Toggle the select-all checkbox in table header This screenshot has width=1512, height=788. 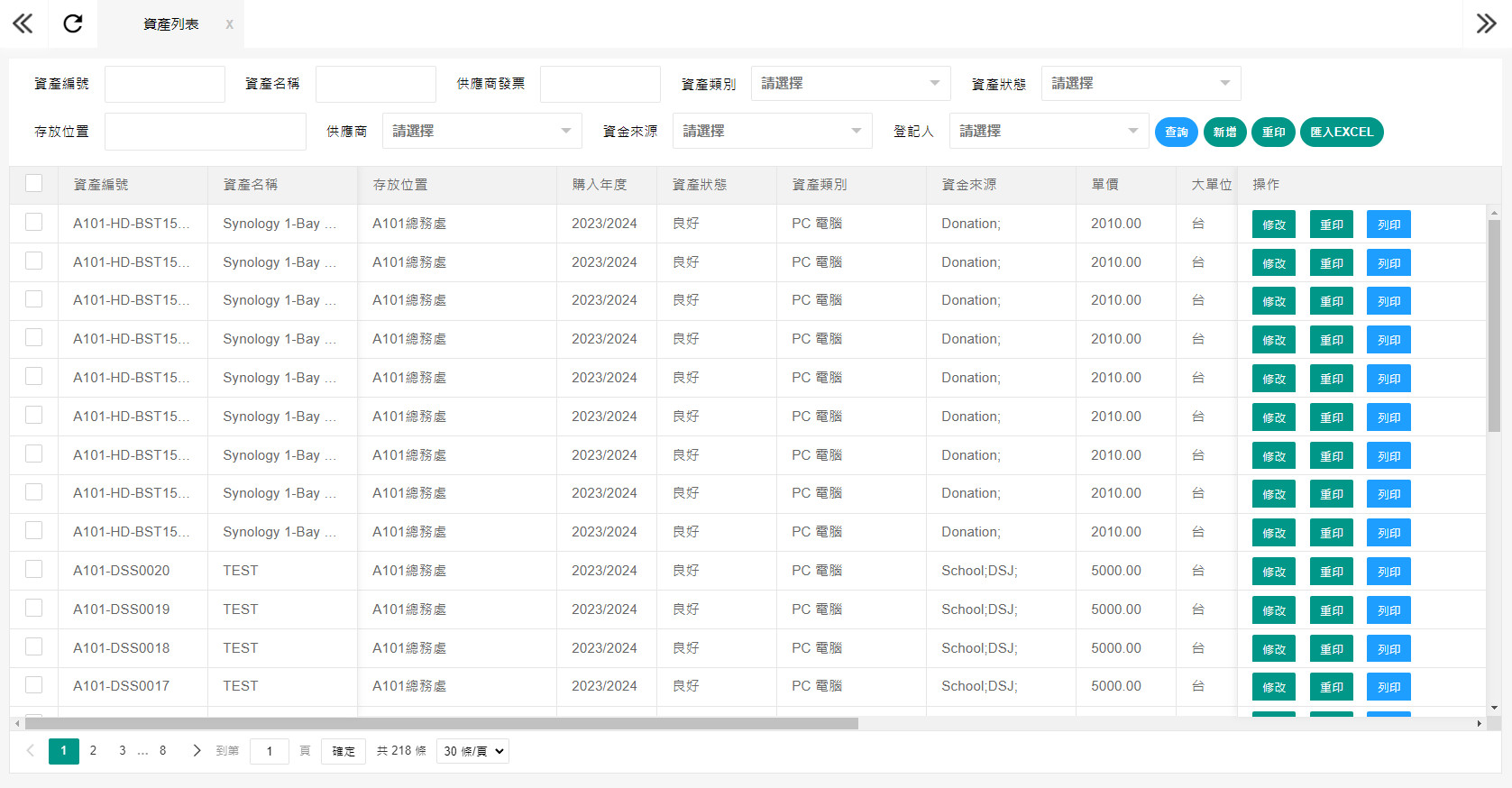(x=34, y=183)
